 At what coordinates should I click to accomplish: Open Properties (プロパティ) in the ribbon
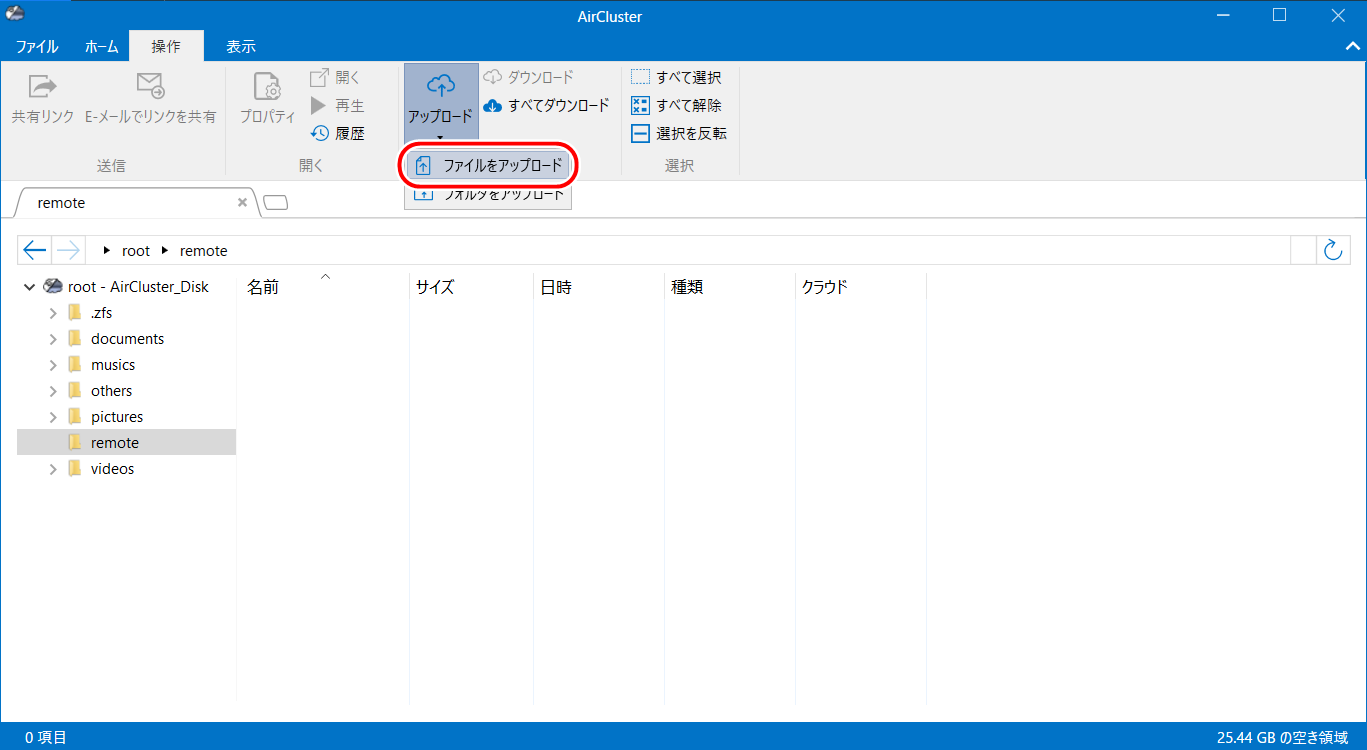[267, 87]
